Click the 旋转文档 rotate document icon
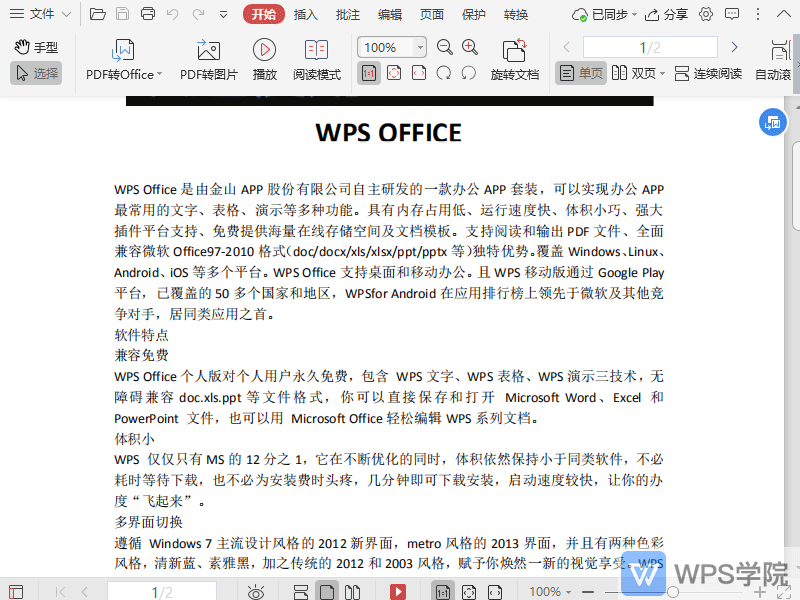 tap(513, 60)
